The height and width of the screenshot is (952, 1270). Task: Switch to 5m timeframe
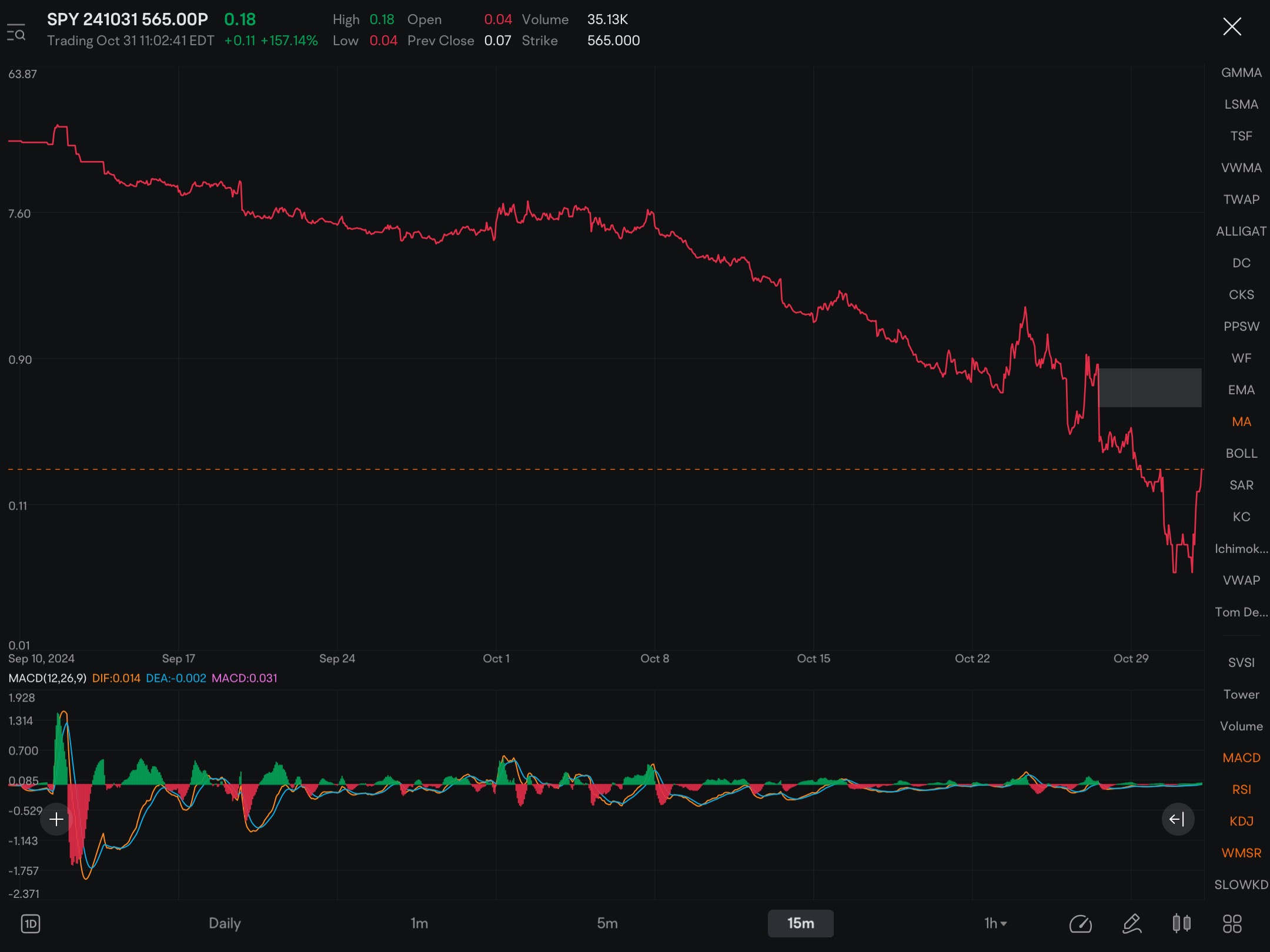607,923
